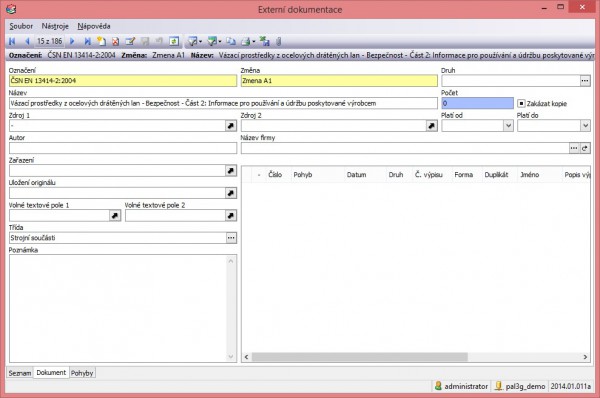Click the Počet number field
Image resolution: width=600 pixels, height=398 pixels.
pos(478,103)
